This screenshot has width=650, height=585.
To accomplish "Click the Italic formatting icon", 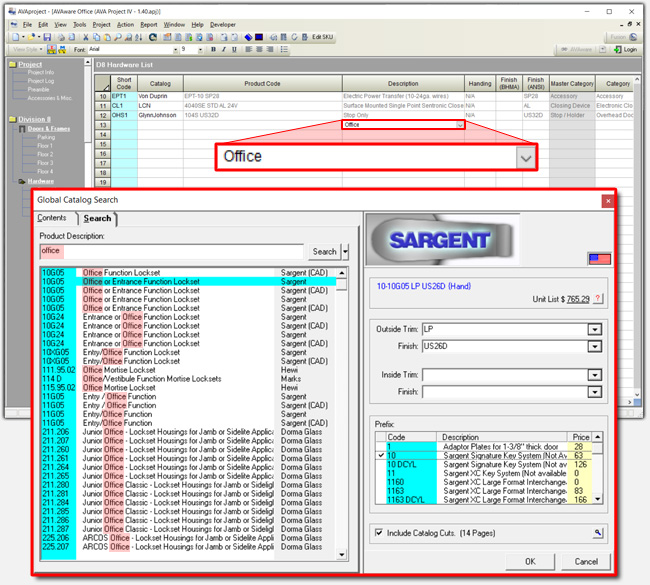I will 224,49.
